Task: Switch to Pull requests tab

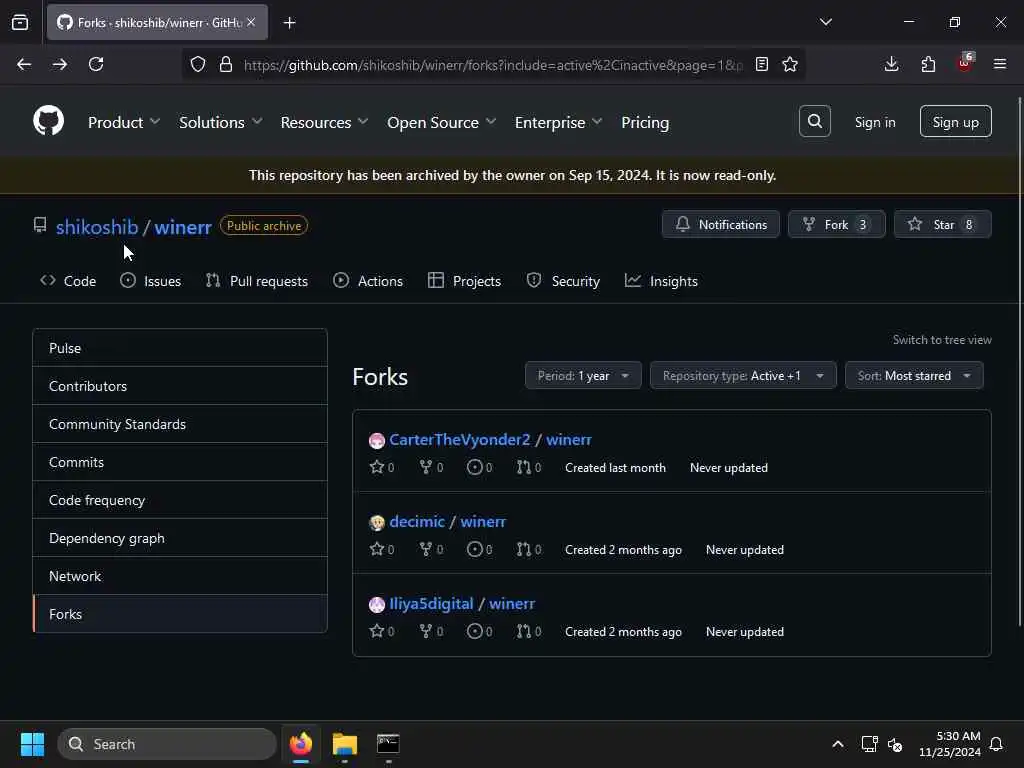Action: point(257,281)
